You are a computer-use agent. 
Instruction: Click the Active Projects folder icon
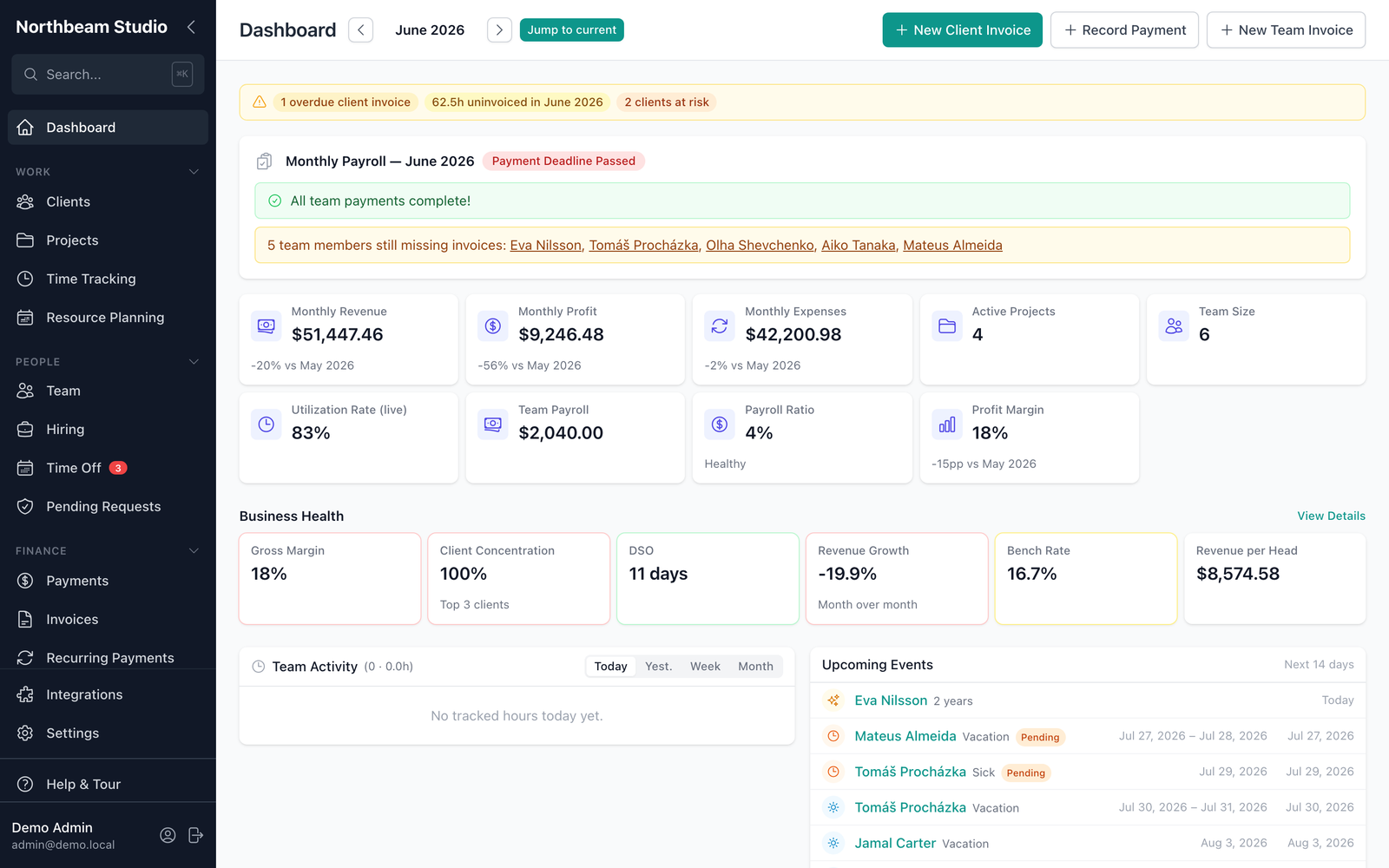click(947, 325)
